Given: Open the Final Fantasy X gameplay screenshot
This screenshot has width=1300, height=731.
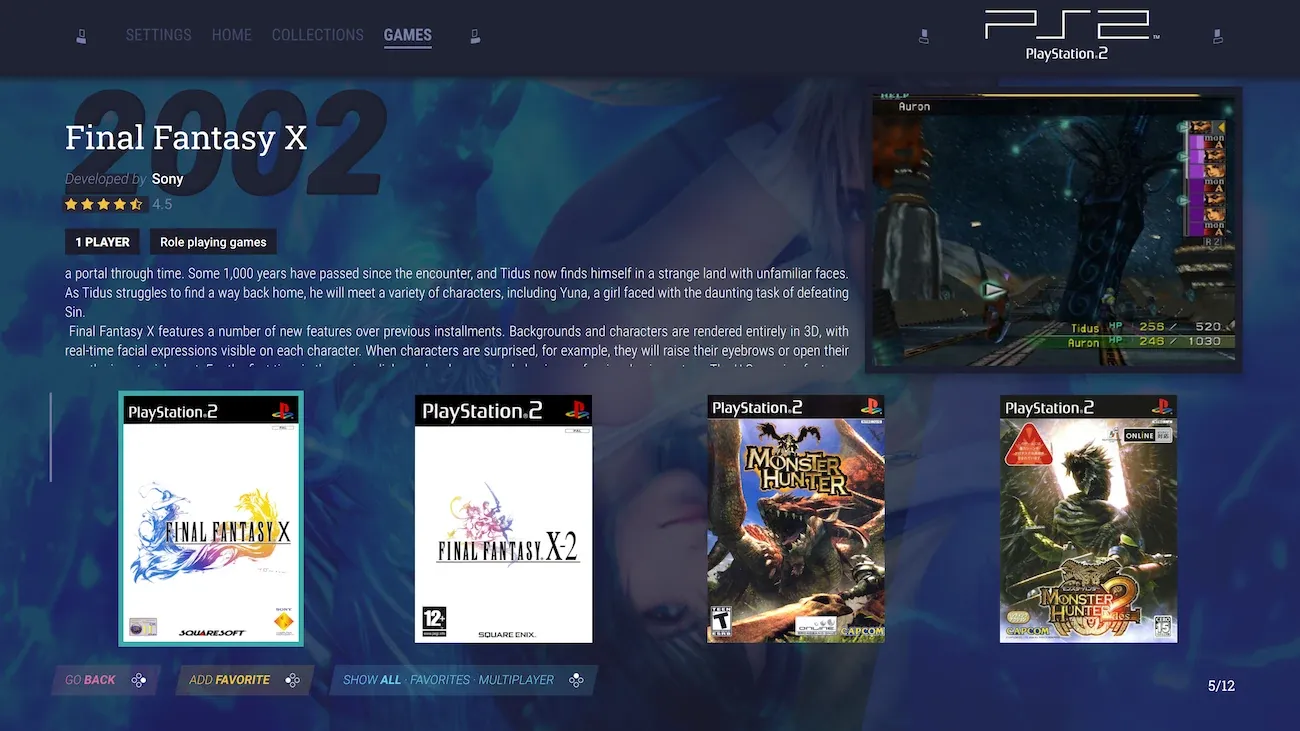Looking at the screenshot, I should [1053, 230].
